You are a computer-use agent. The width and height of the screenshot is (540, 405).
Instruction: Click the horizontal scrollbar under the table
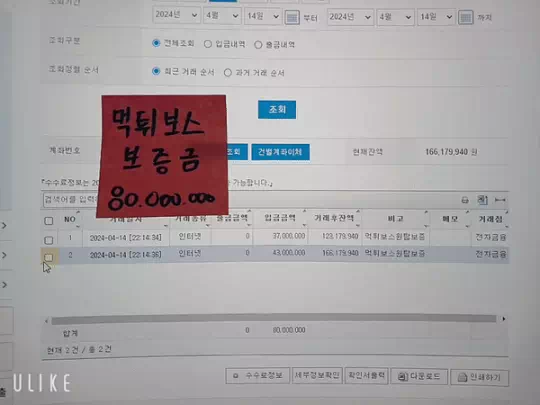[x=274, y=319]
